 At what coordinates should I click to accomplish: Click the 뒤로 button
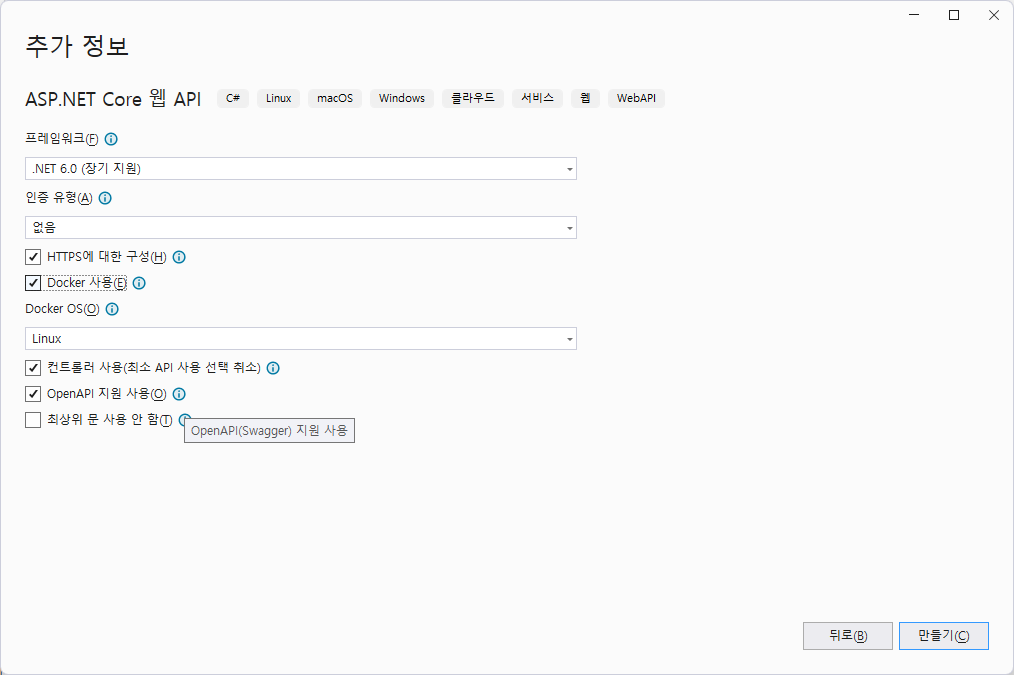tap(848, 636)
